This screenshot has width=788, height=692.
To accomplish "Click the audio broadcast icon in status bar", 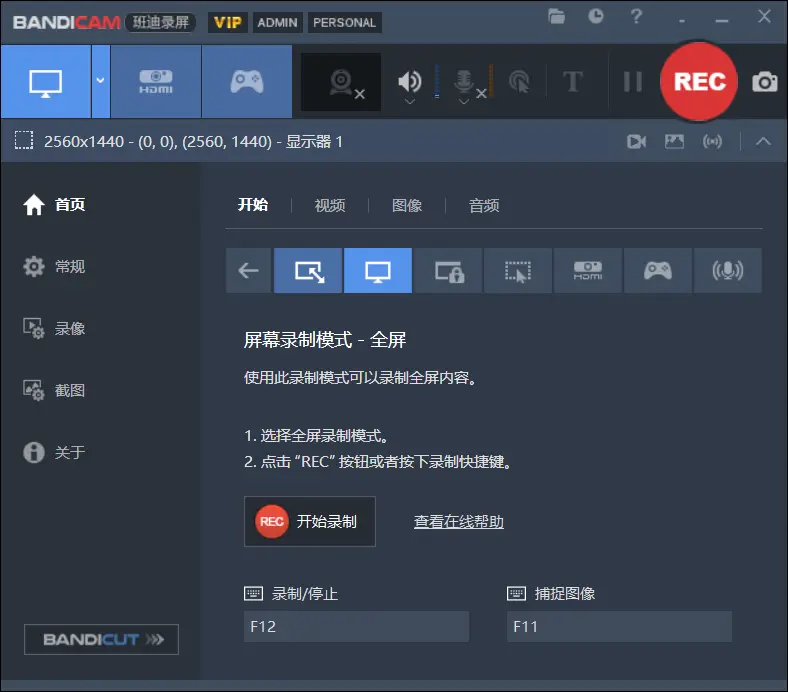I will coord(713,142).
